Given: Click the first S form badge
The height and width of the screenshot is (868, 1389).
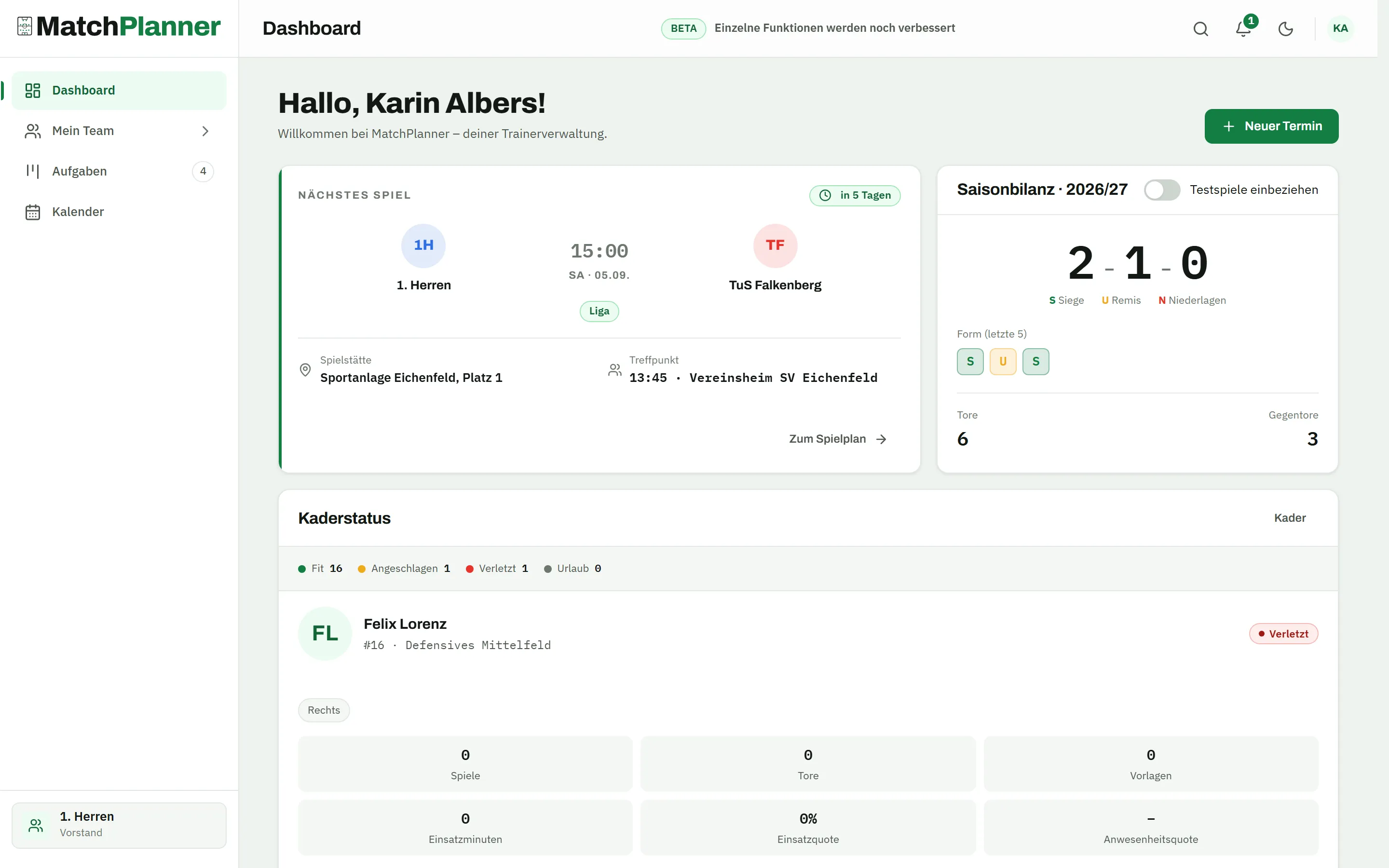Looking at the screenshot, I should [970, 362].
